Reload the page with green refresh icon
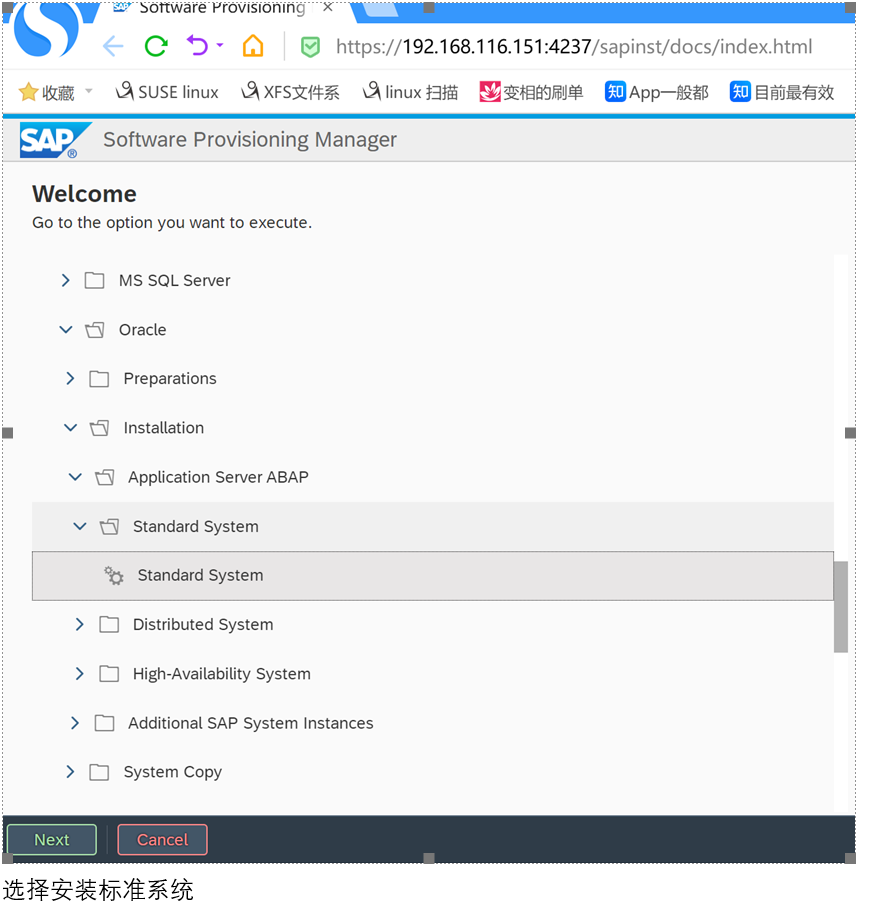 tap(156, 46)
